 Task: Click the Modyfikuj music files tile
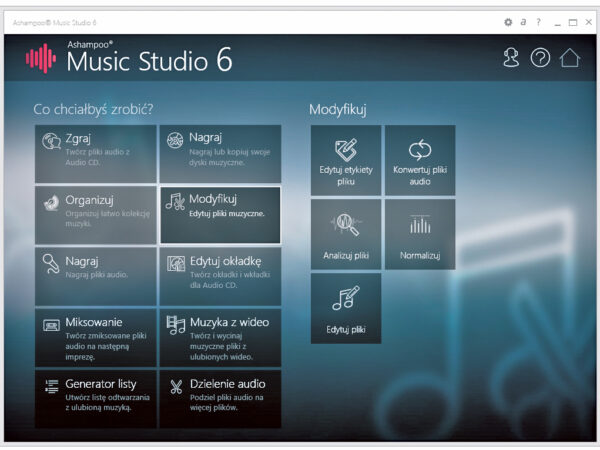pyautogui.click(x=220, y=214)
